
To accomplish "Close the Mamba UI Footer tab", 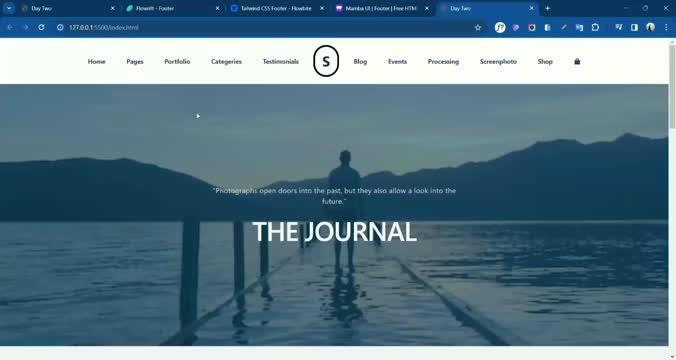I will 427,8.
